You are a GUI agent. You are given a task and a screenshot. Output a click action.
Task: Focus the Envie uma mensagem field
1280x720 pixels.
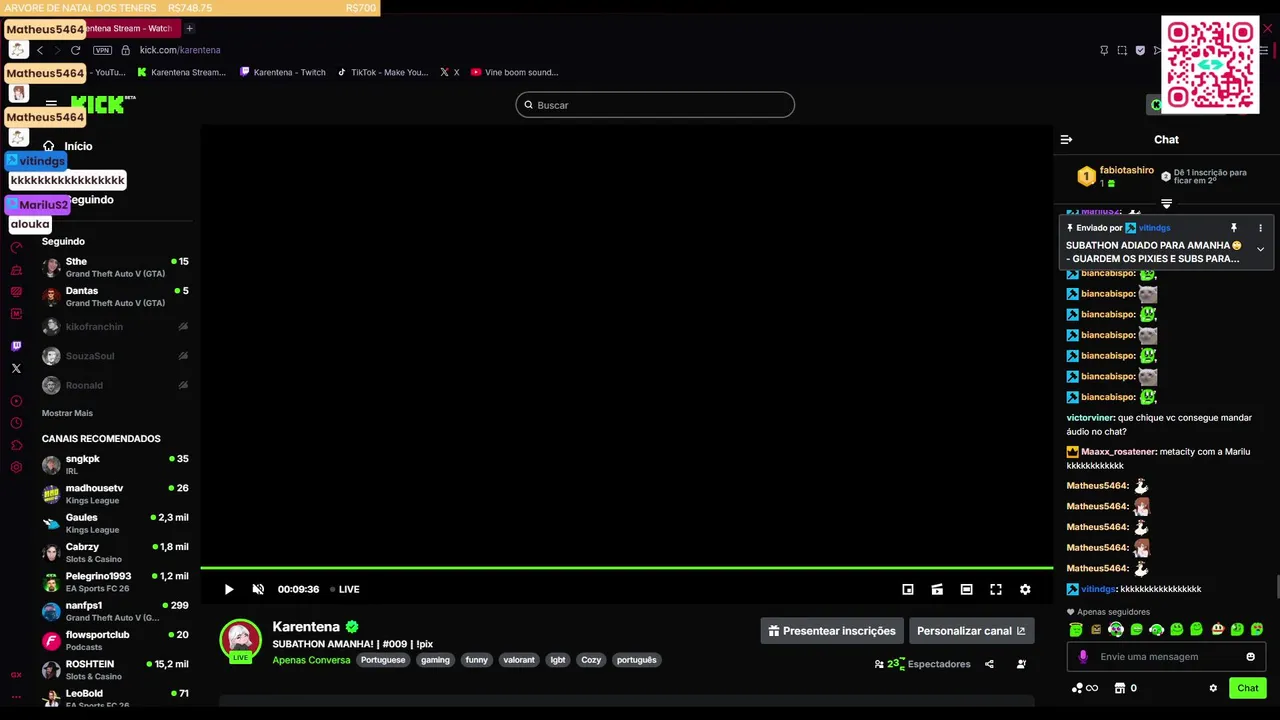(1165, 657)
